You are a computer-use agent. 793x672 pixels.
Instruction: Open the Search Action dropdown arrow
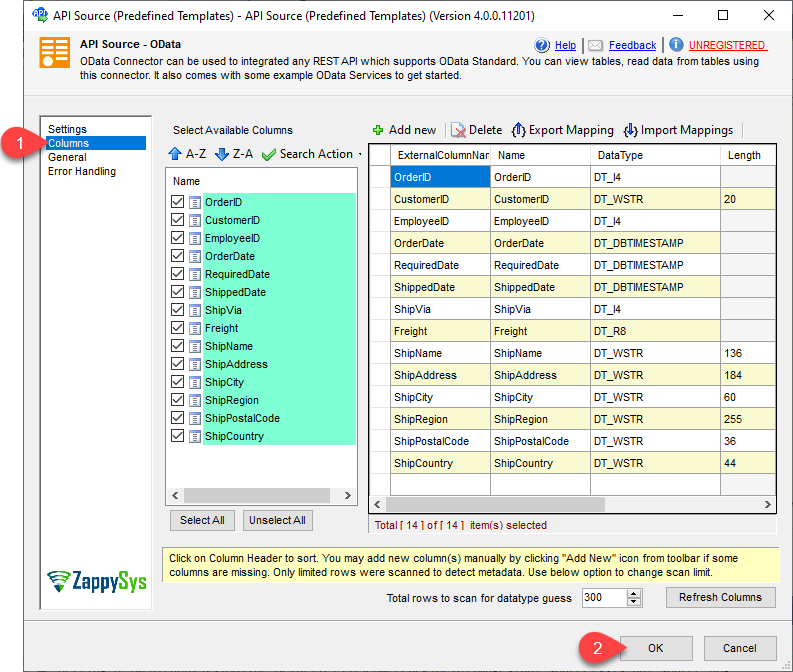360,154
